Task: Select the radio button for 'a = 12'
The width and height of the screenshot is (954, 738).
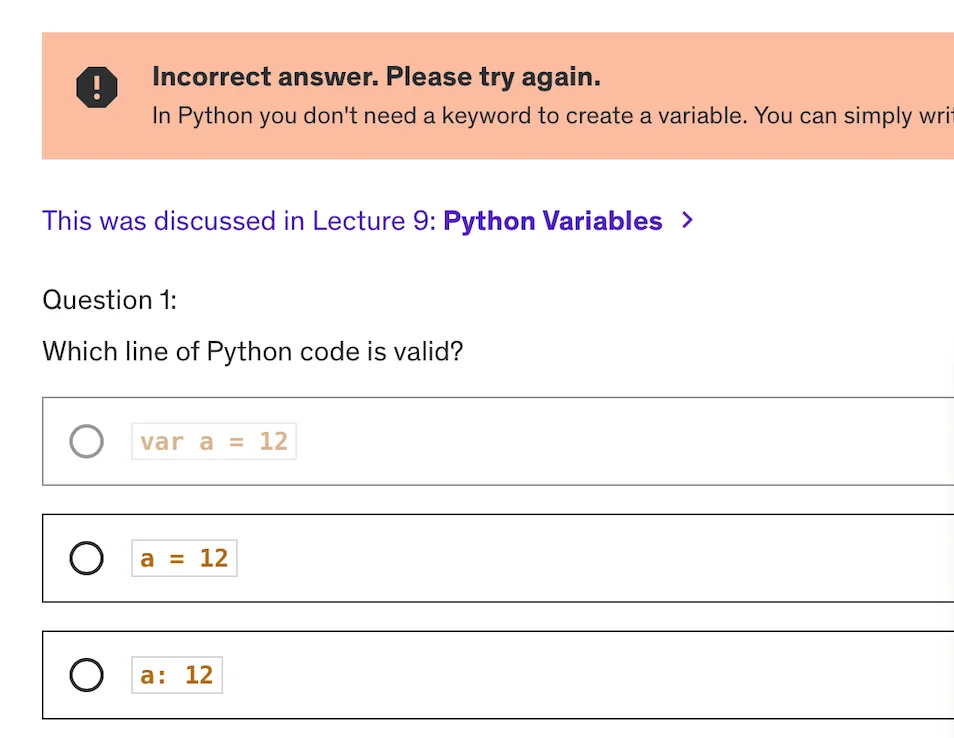Action: coord(86,558)
